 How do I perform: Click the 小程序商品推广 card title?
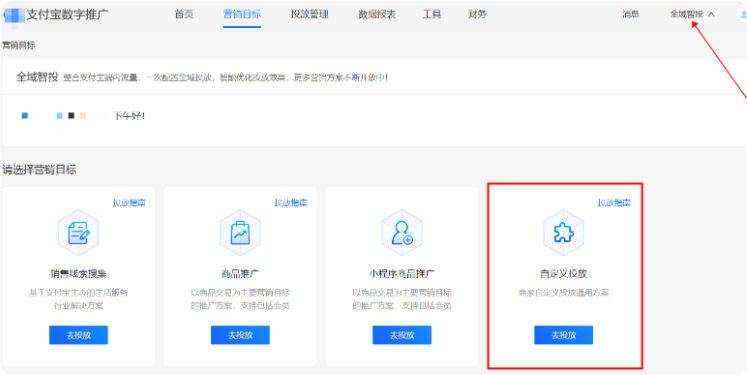coord(402,274)
